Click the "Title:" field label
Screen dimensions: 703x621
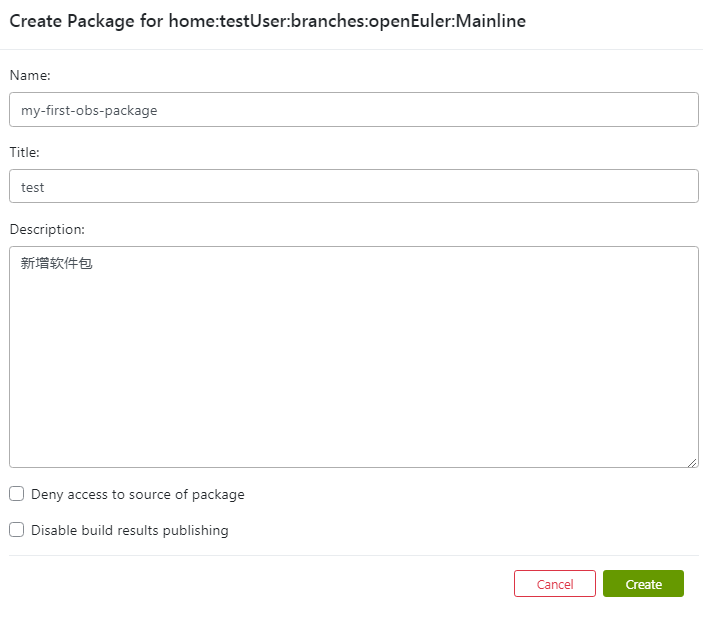pos(25,152)
